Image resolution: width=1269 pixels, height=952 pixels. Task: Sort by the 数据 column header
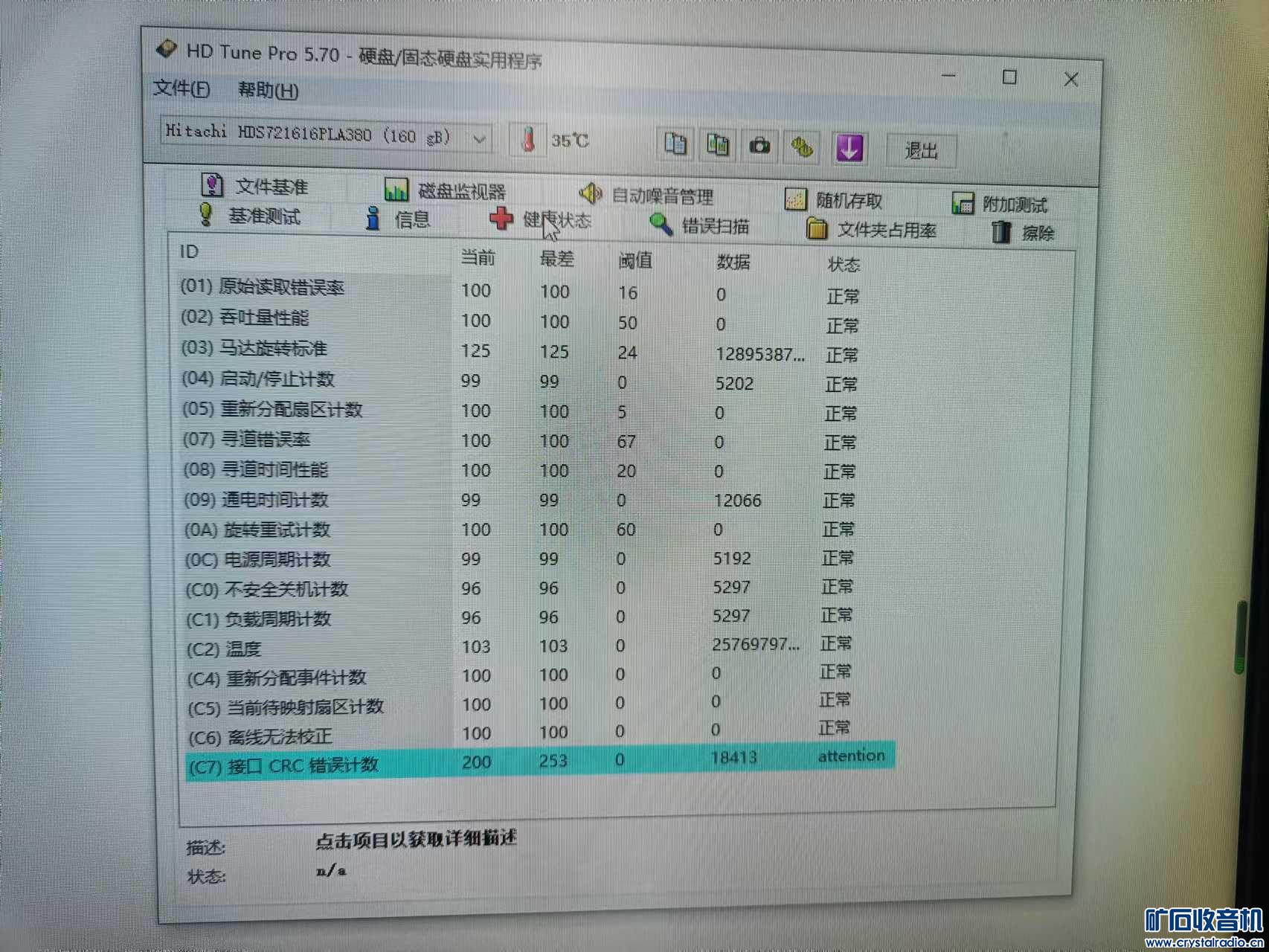point(733,262)
